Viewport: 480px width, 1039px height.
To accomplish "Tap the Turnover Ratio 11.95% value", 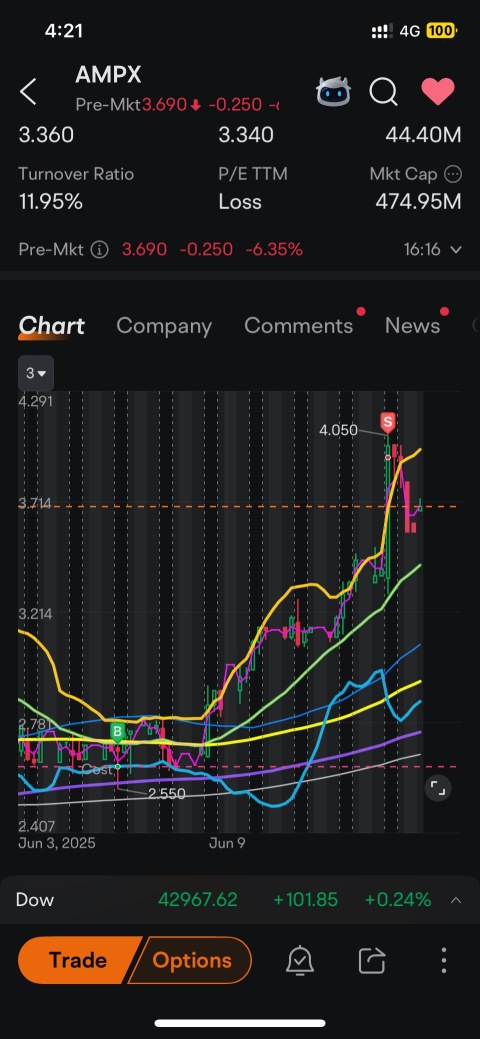I will click(x=50, y=201).
